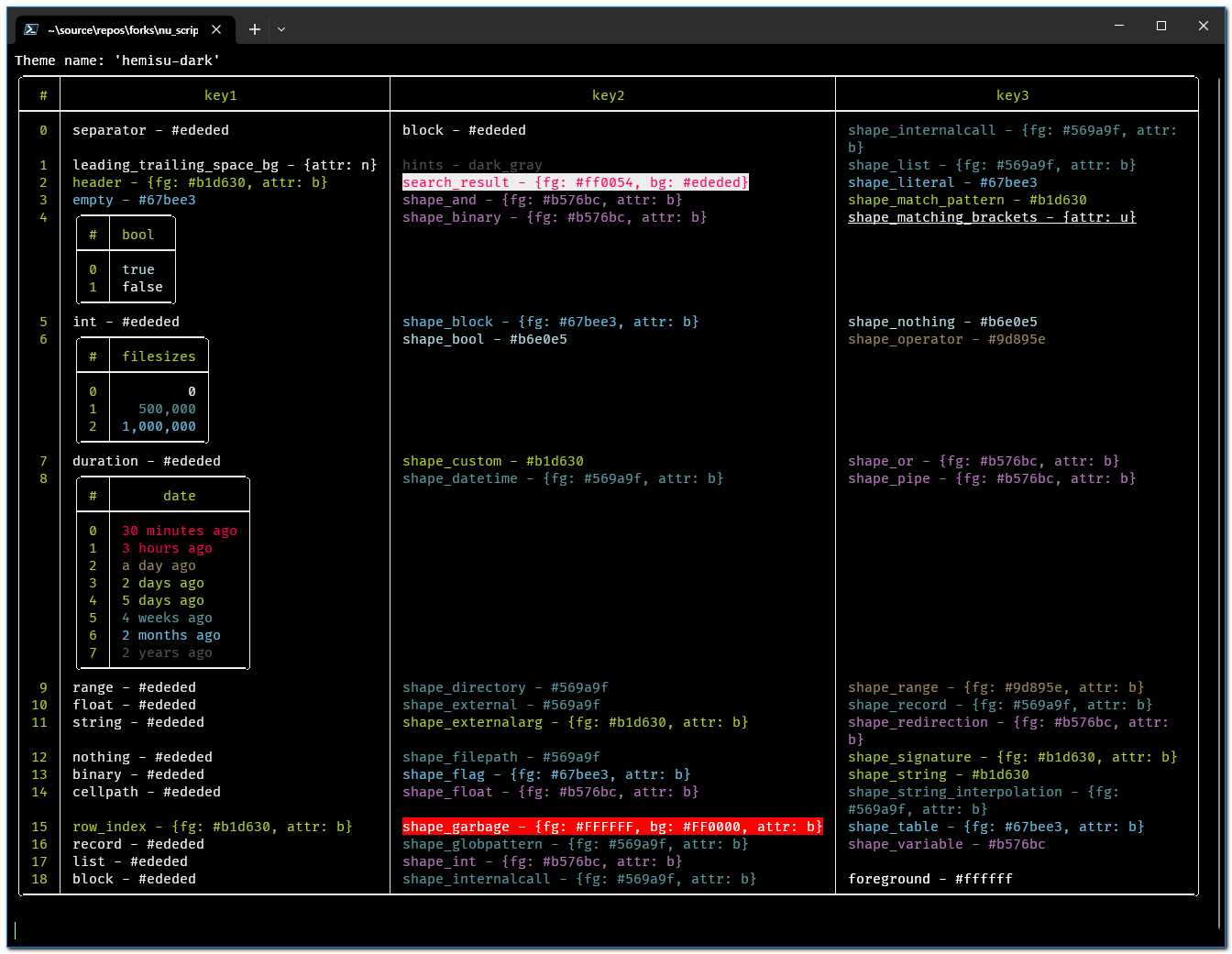This screenshot has width=1232, height=954.
Task: Click the 'Theme name: hemisu-dark' line
Action: point(117,60)
